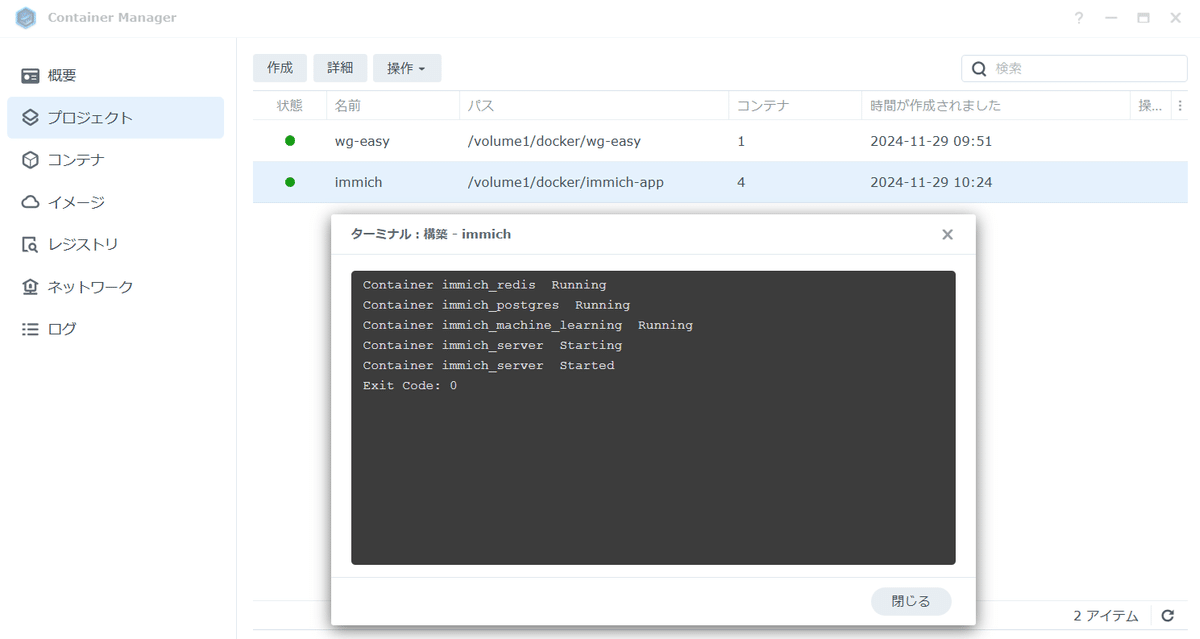Click date 2024-11-29 09:51
This screenshot has width=1200, height=639.
[931, 141]
